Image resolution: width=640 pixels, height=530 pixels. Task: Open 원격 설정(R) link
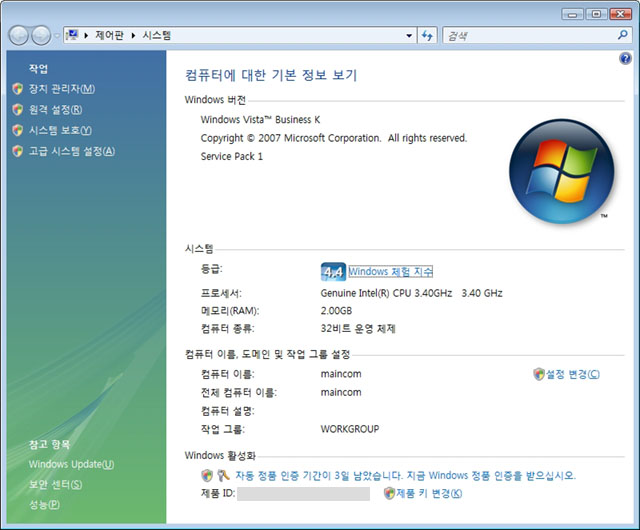(x=56, y=110)
